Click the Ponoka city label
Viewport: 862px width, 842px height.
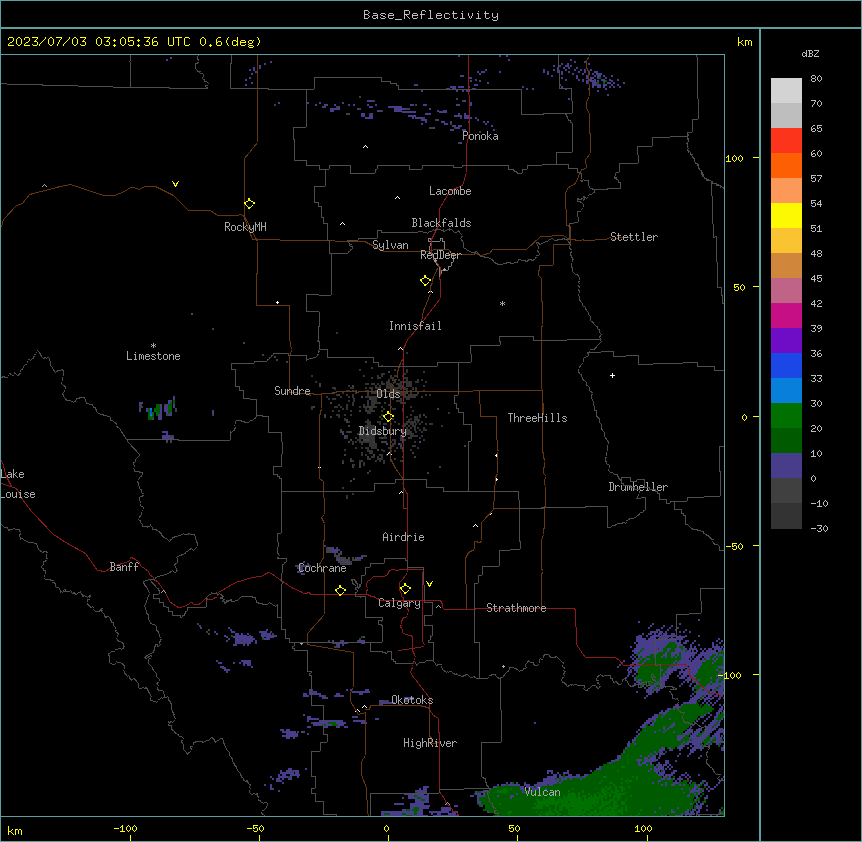pyautogui.click(x=480, y=136)
